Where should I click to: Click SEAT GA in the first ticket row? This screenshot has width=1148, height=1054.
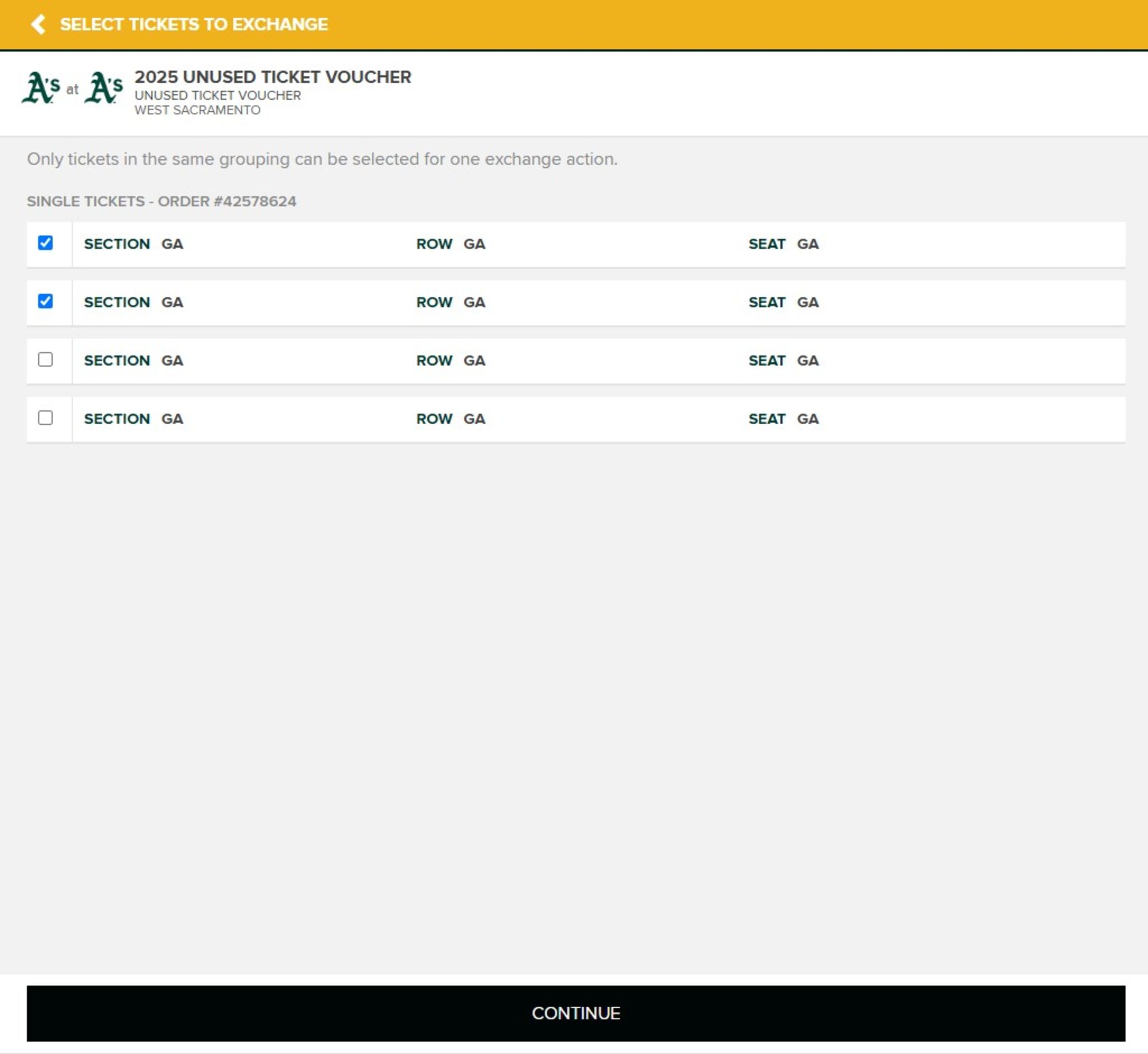point(784,244)
